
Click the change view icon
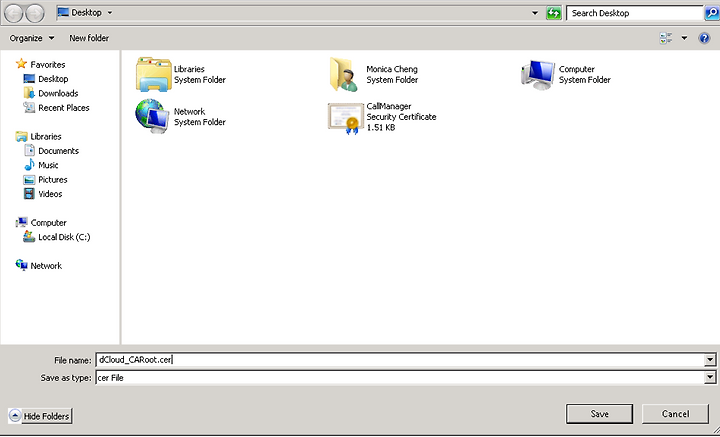666,38
